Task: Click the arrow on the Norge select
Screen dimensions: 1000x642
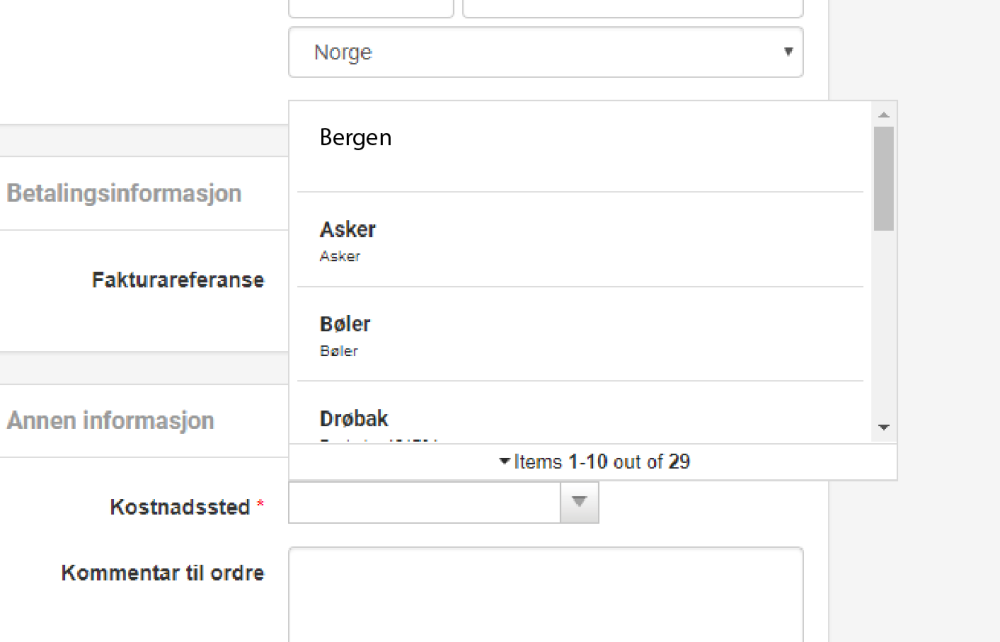Action: click(788, 52)
